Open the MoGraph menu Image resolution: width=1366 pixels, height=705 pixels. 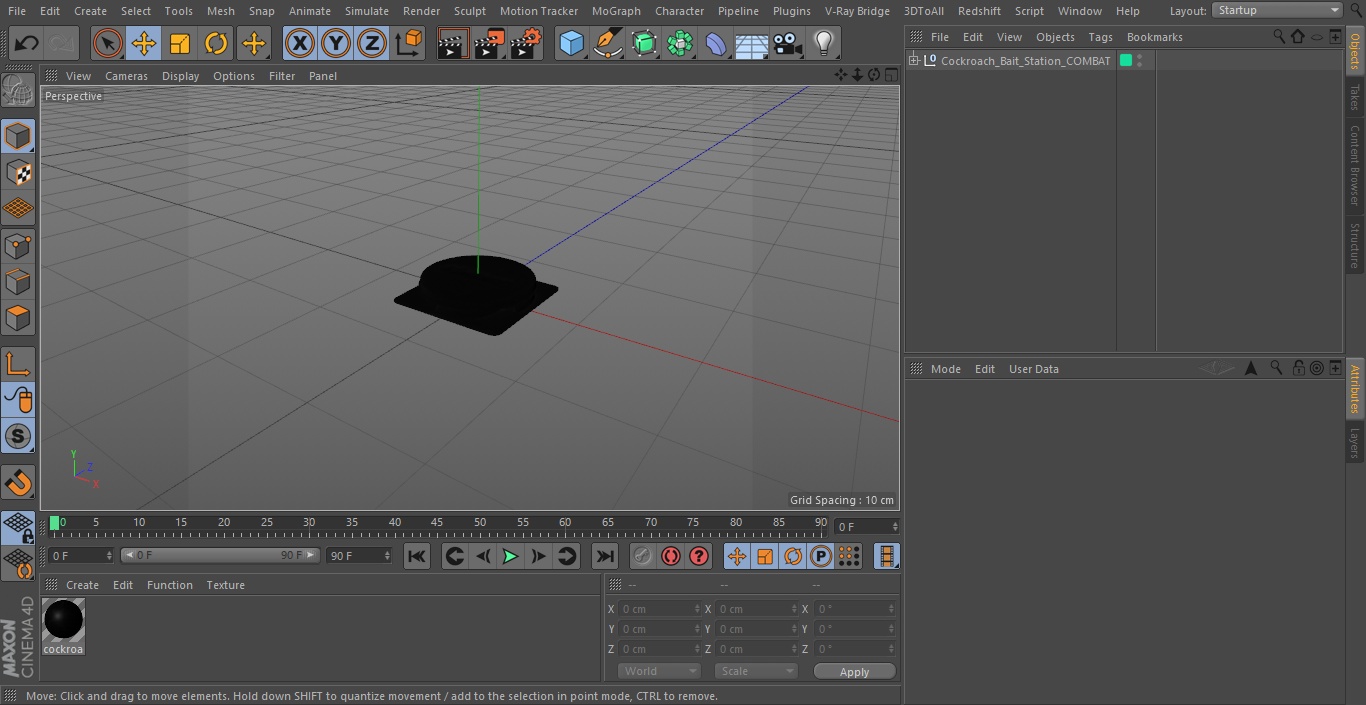tap(616, 11)
